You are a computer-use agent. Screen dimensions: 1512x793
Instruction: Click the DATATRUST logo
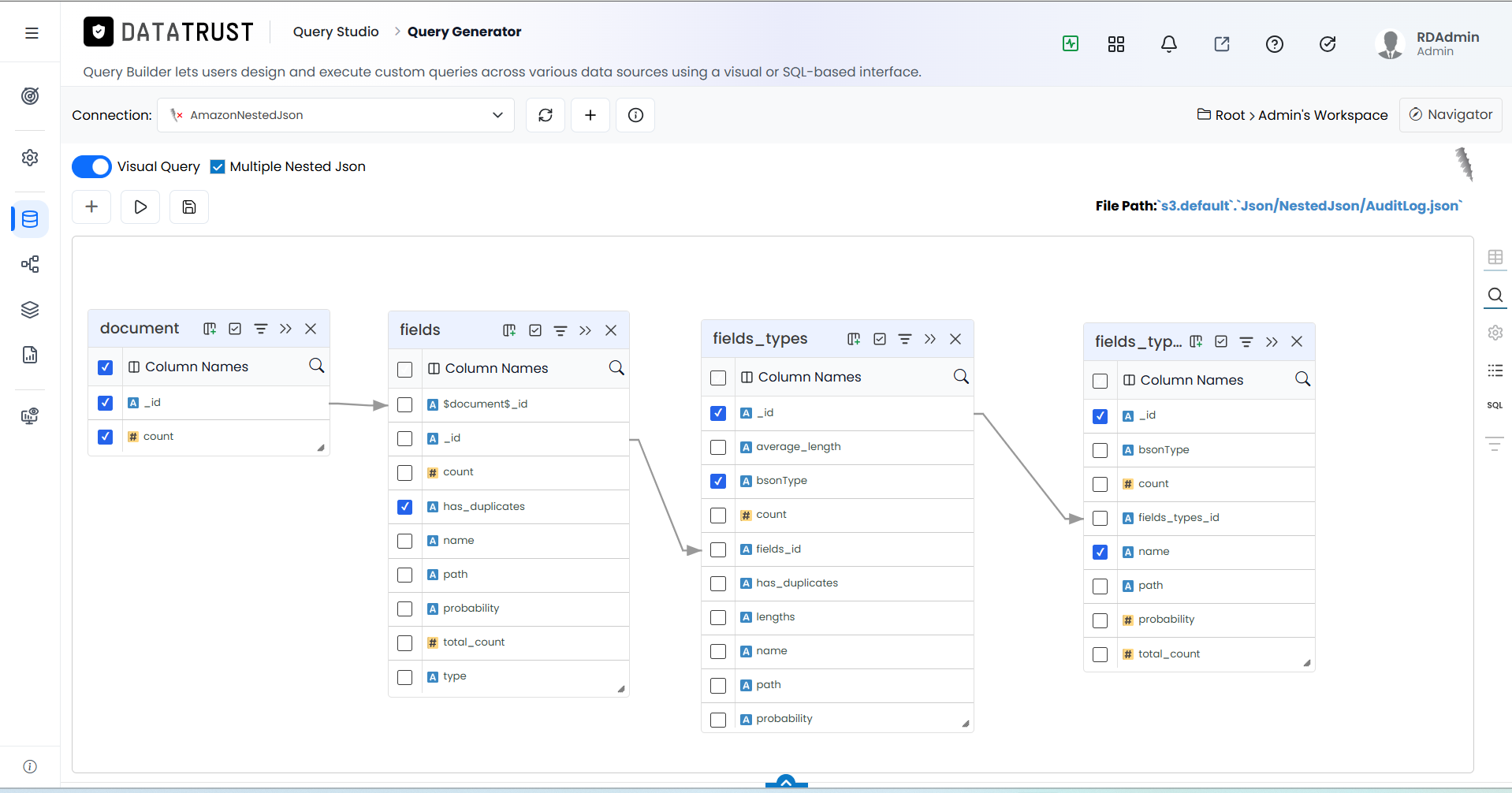pos(169,32)
